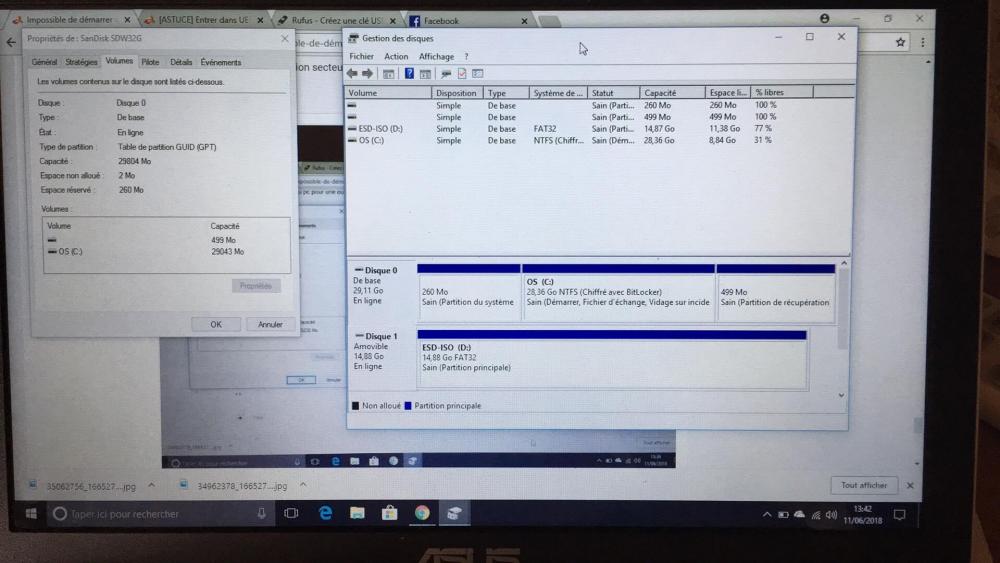The height and width of the screenshot is (563, 1000).
Task: Switch to Événements tab
Action: pyautogui.click(x=221, y=62)
